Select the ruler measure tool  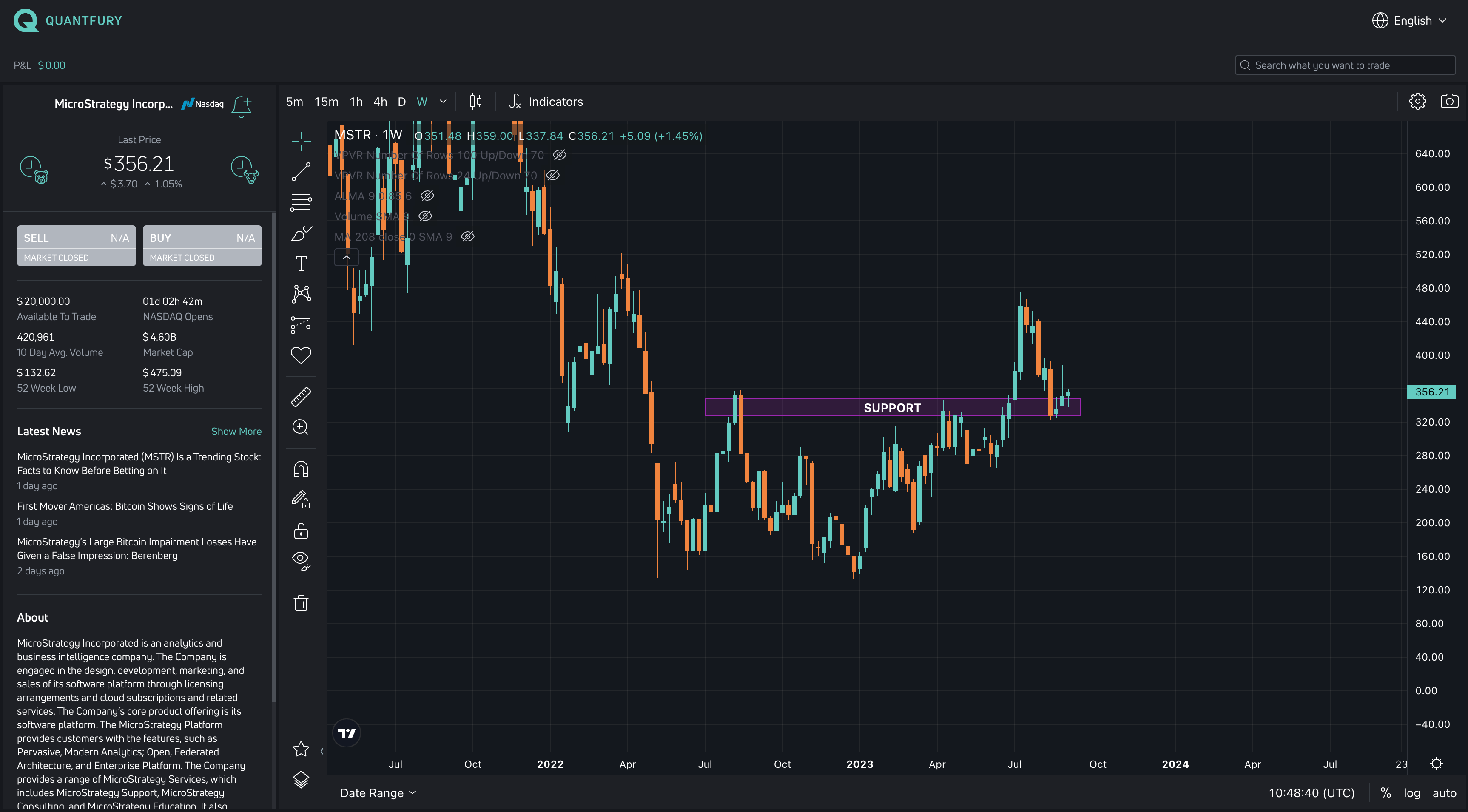click(x=301, y=397)
